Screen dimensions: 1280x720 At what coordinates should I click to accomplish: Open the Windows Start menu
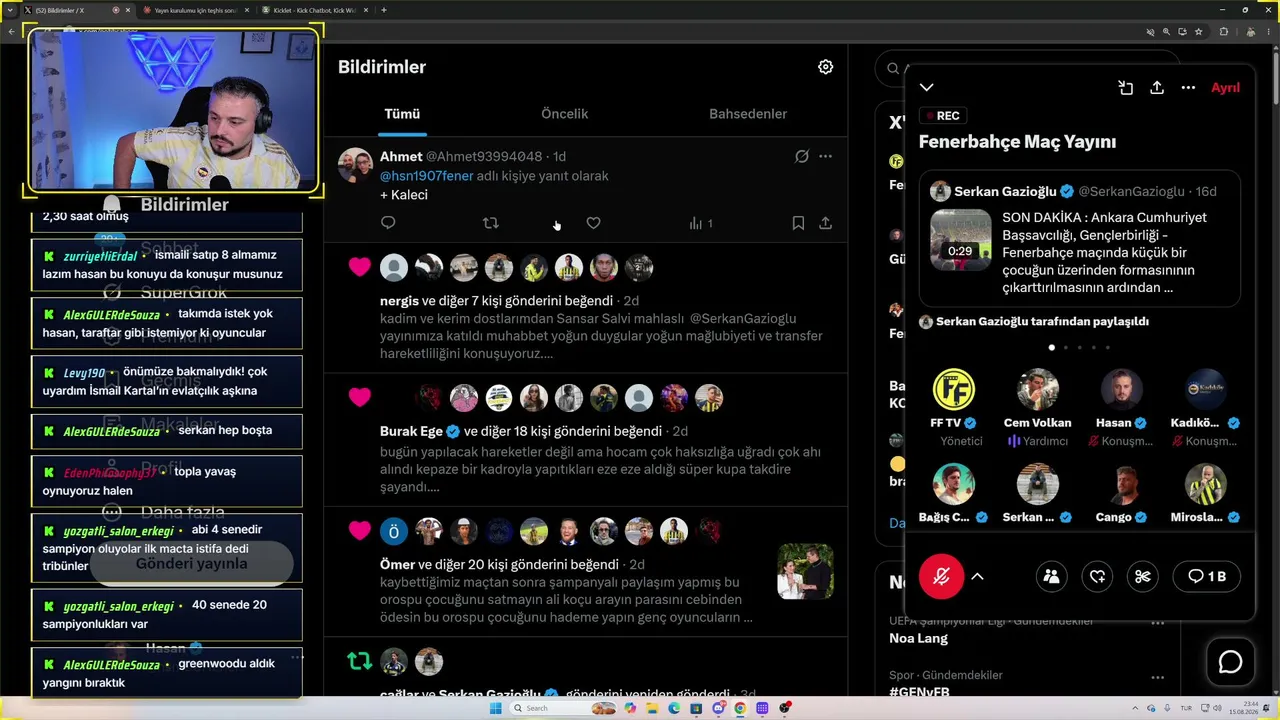tap(496, 708)
